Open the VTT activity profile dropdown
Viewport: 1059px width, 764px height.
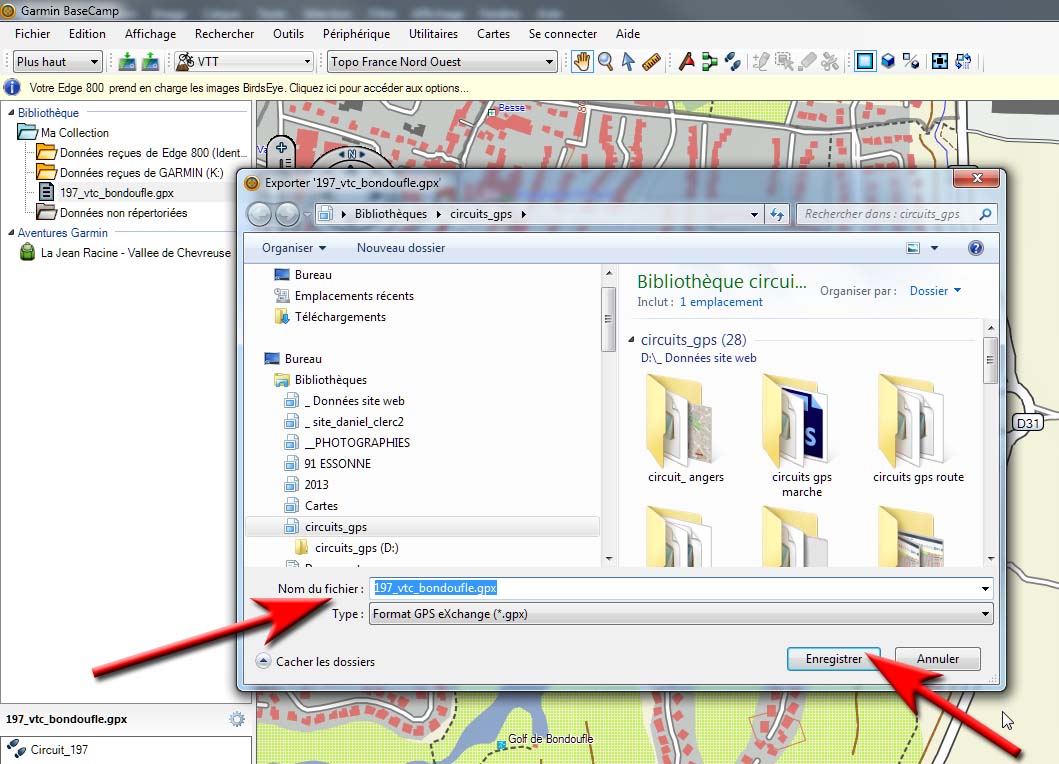pyautogui.click(x=244, y=61)
